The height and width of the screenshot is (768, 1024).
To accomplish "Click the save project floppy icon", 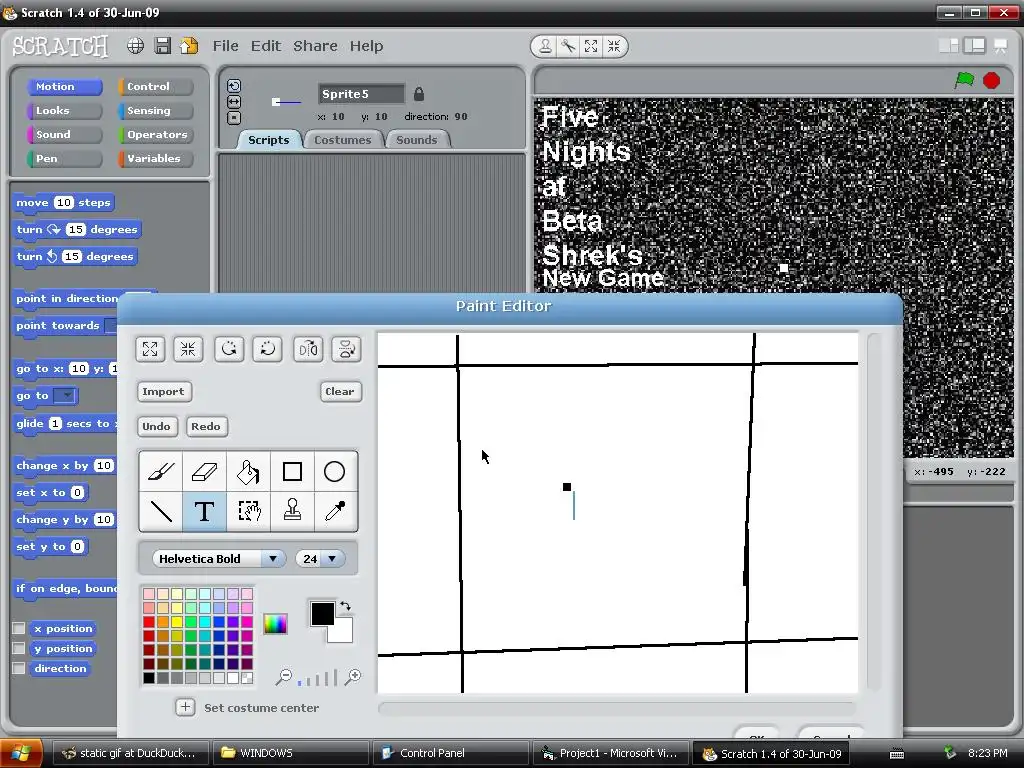I will pyautogui.click(x=163, y=46).
